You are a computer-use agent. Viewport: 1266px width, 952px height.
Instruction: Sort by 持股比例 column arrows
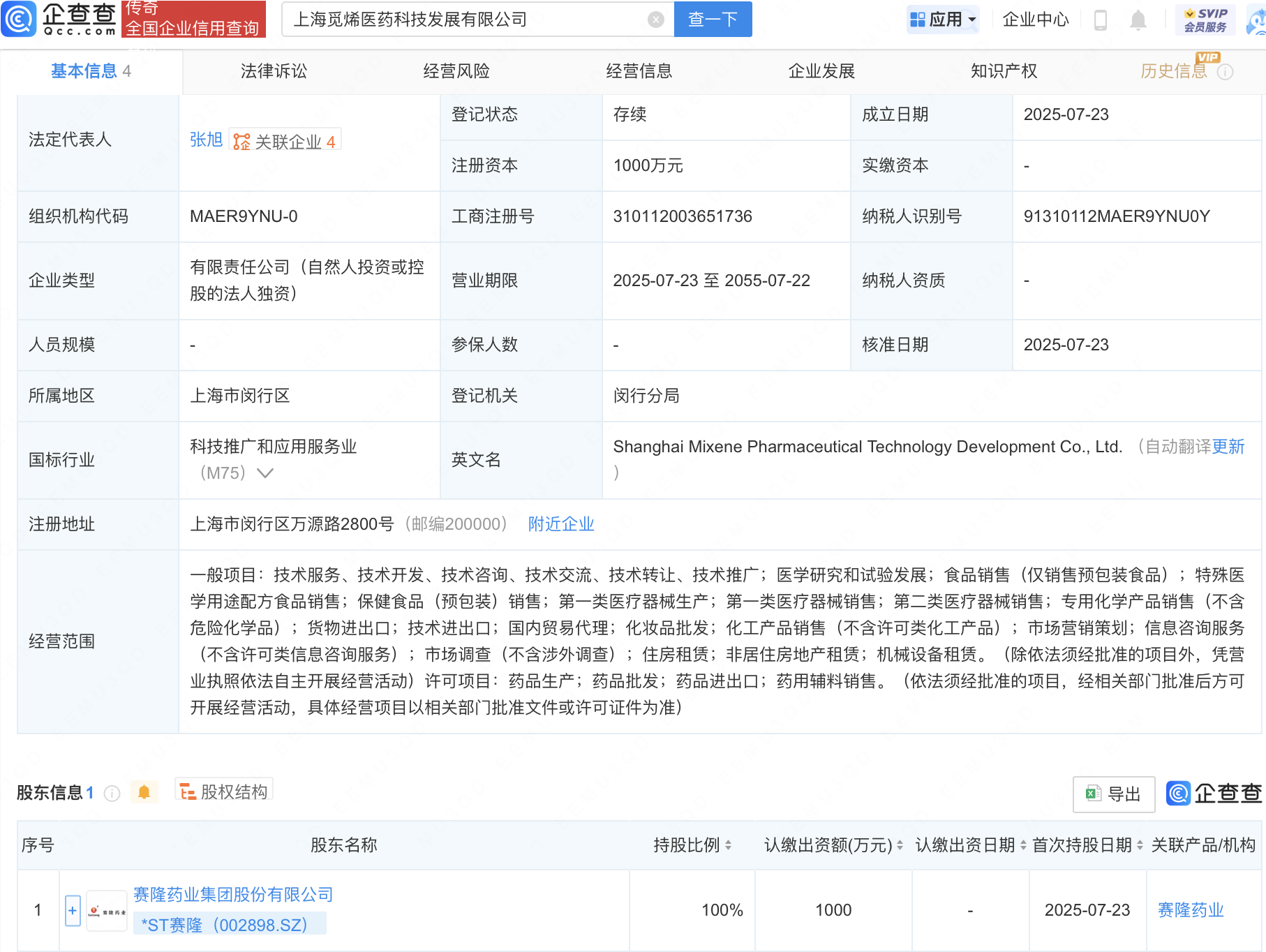coord(729,845)
